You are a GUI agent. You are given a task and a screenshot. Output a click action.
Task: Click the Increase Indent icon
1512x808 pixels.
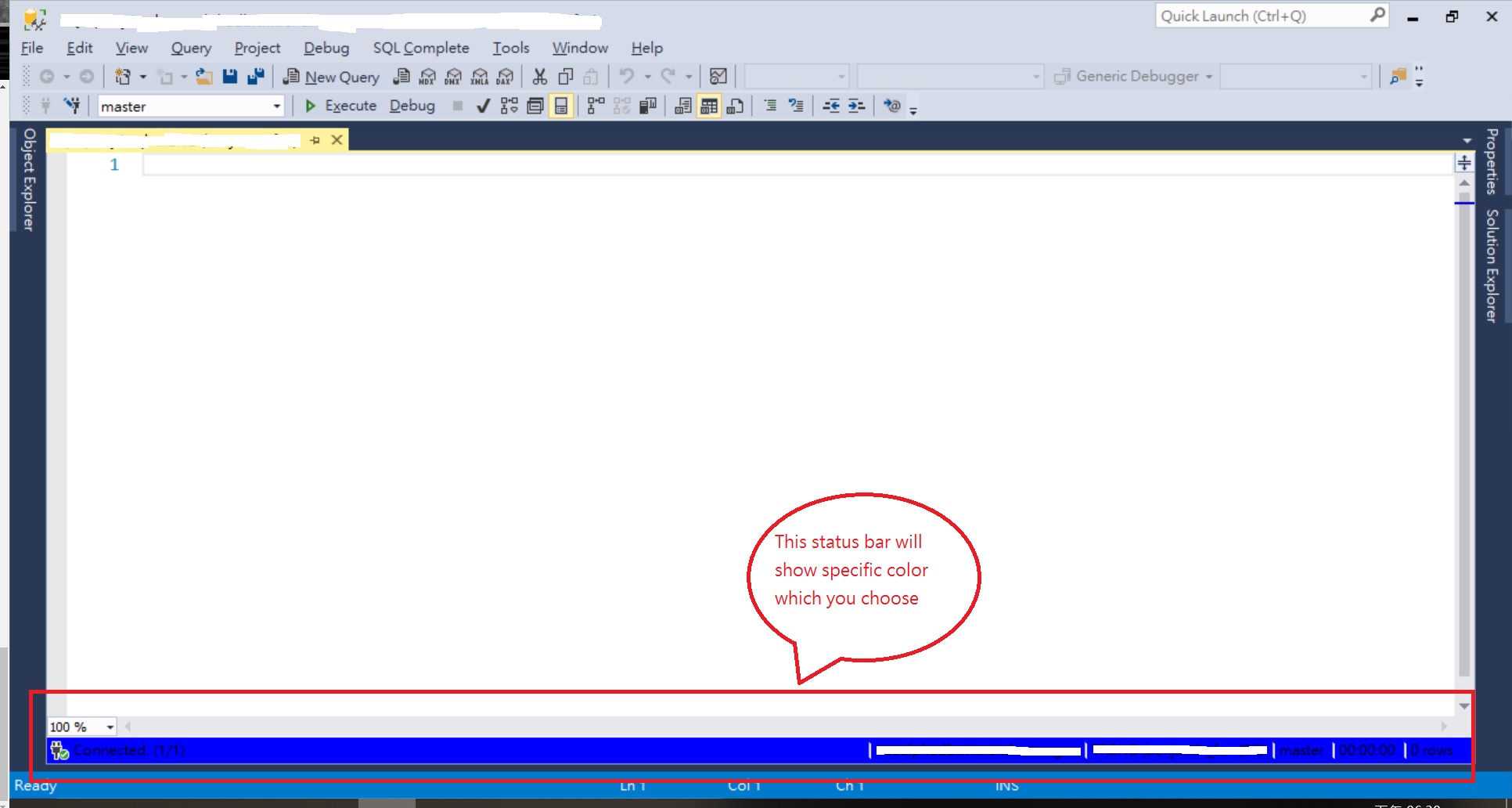coord(857,106)
